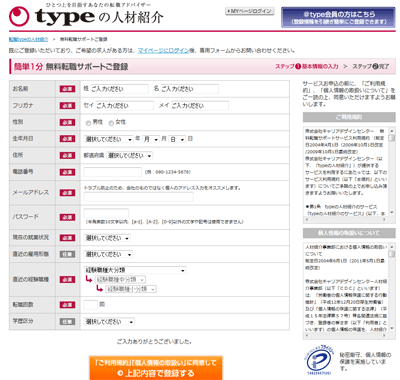
Task: Click the 生年月日 row label
Action: (23, 139)
